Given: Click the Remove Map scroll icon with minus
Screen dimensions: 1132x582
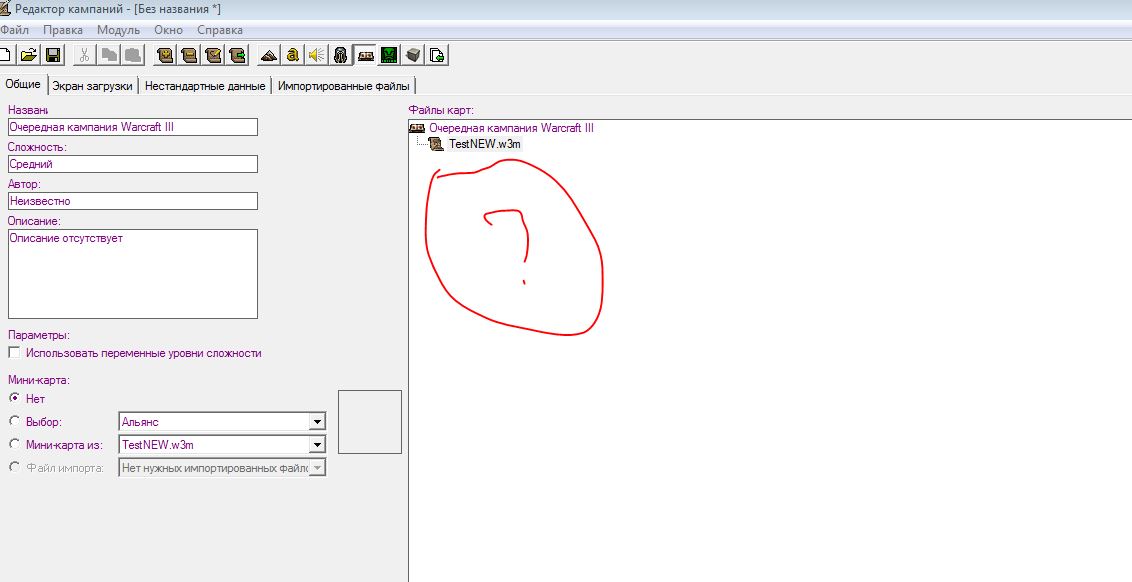Looking at the screenshot, I should 189,55.
